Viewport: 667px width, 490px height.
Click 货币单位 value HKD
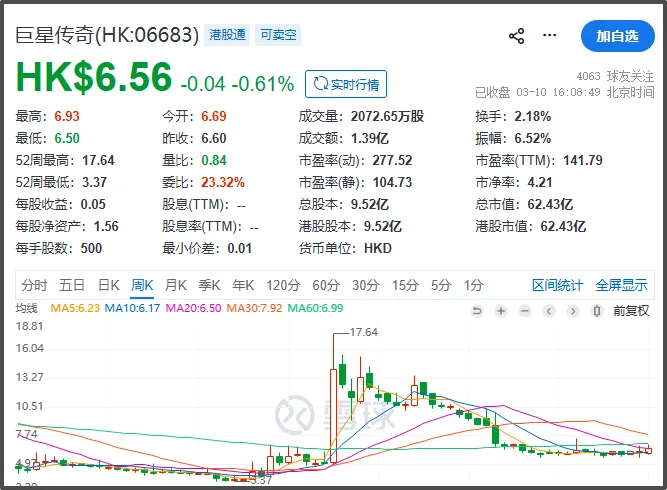378,248
